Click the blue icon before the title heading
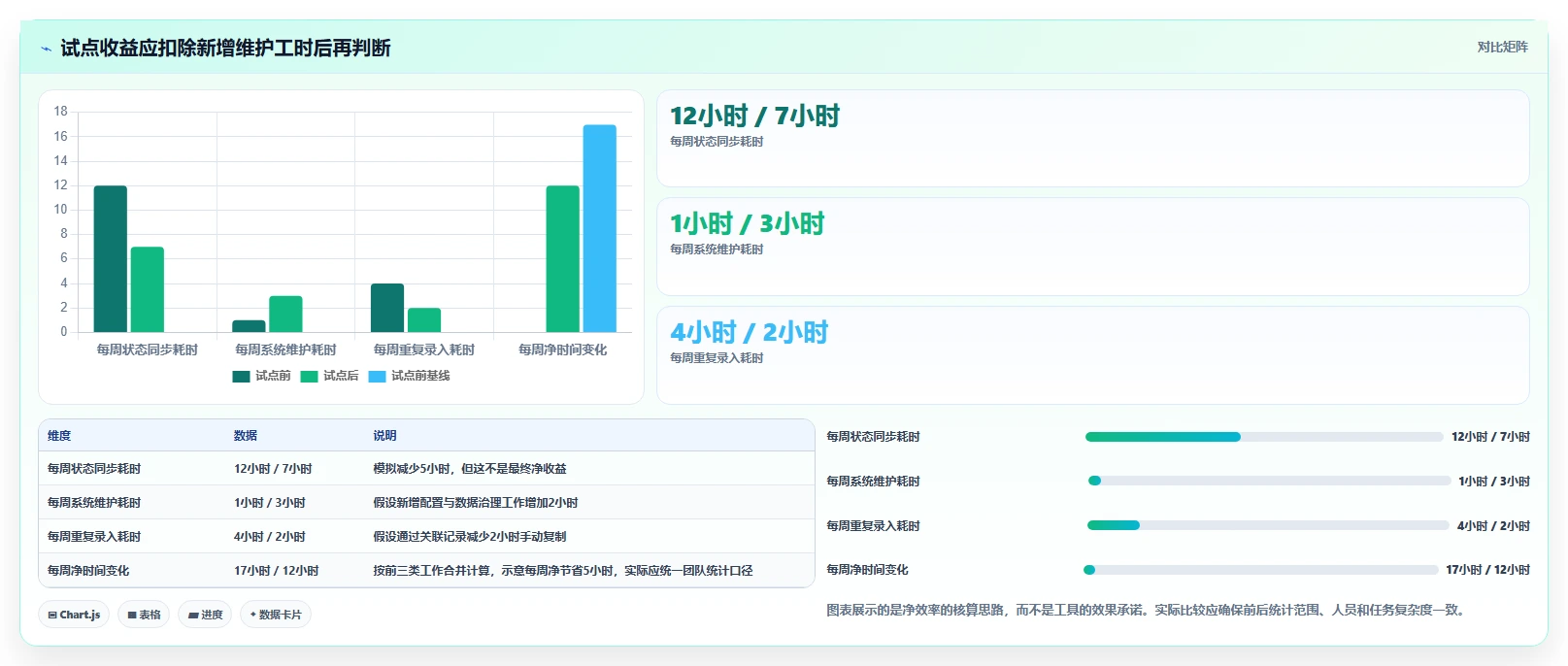The width and height of the screenshot is (1568, 666). [x=46, y=49]
